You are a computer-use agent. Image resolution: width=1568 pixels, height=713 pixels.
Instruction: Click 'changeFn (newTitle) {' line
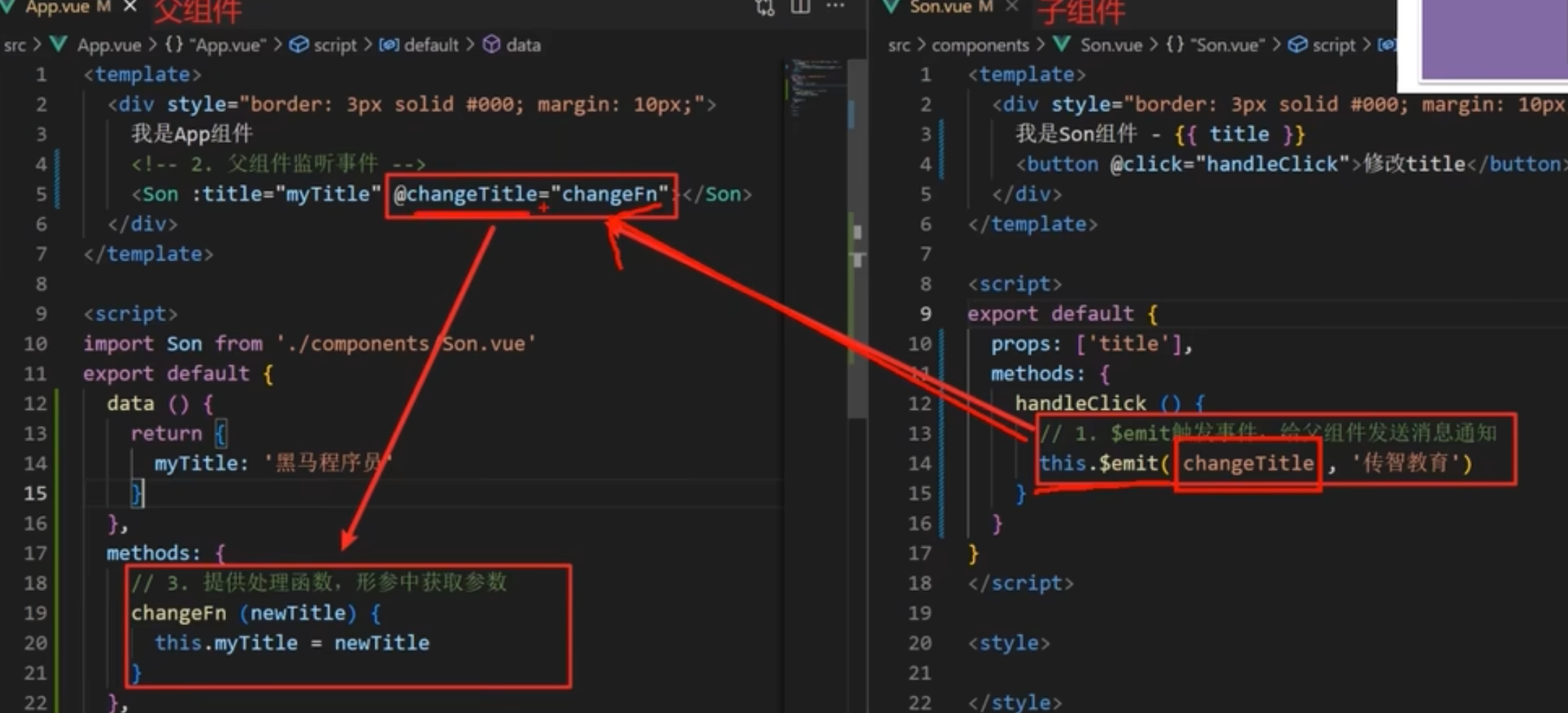pyautogui.click(x=256, y=613)
